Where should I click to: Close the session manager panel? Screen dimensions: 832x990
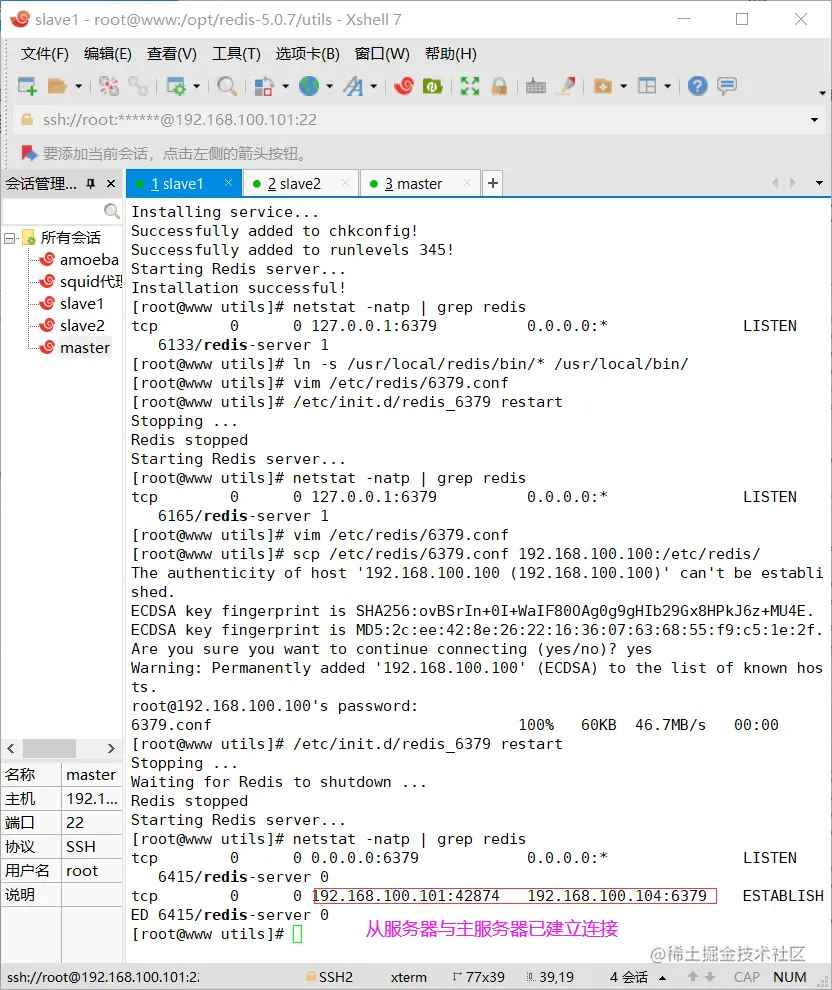[111, 184]
